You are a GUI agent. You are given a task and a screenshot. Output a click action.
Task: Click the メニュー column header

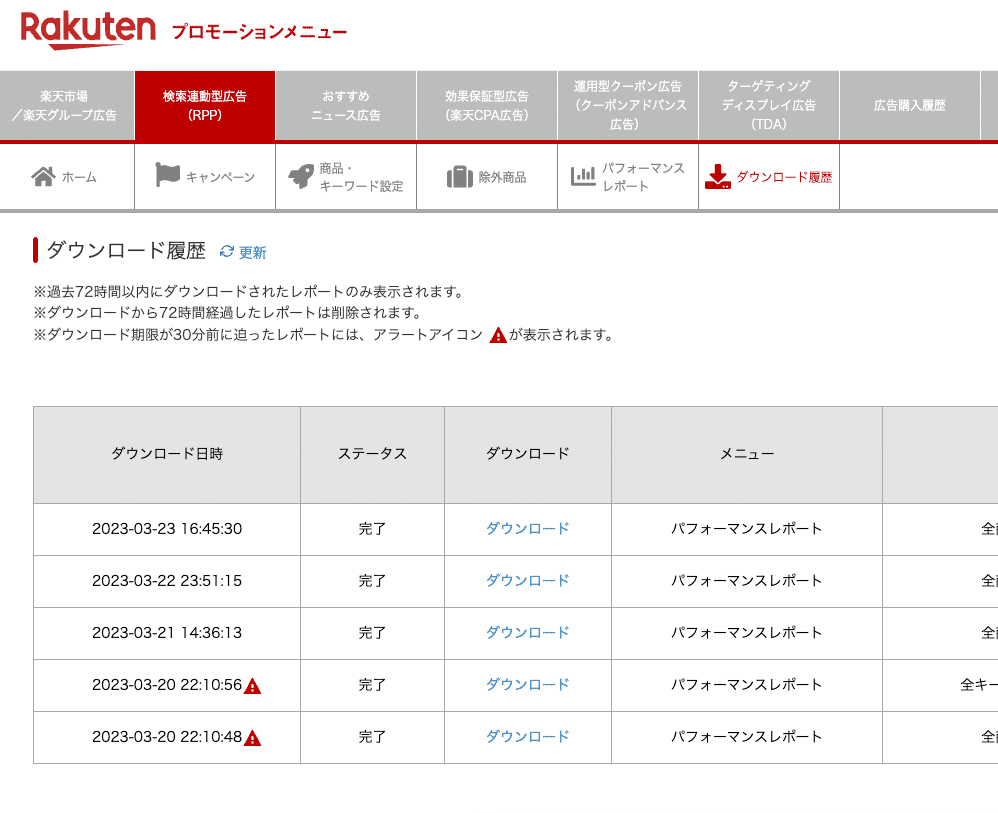point(747,454)
